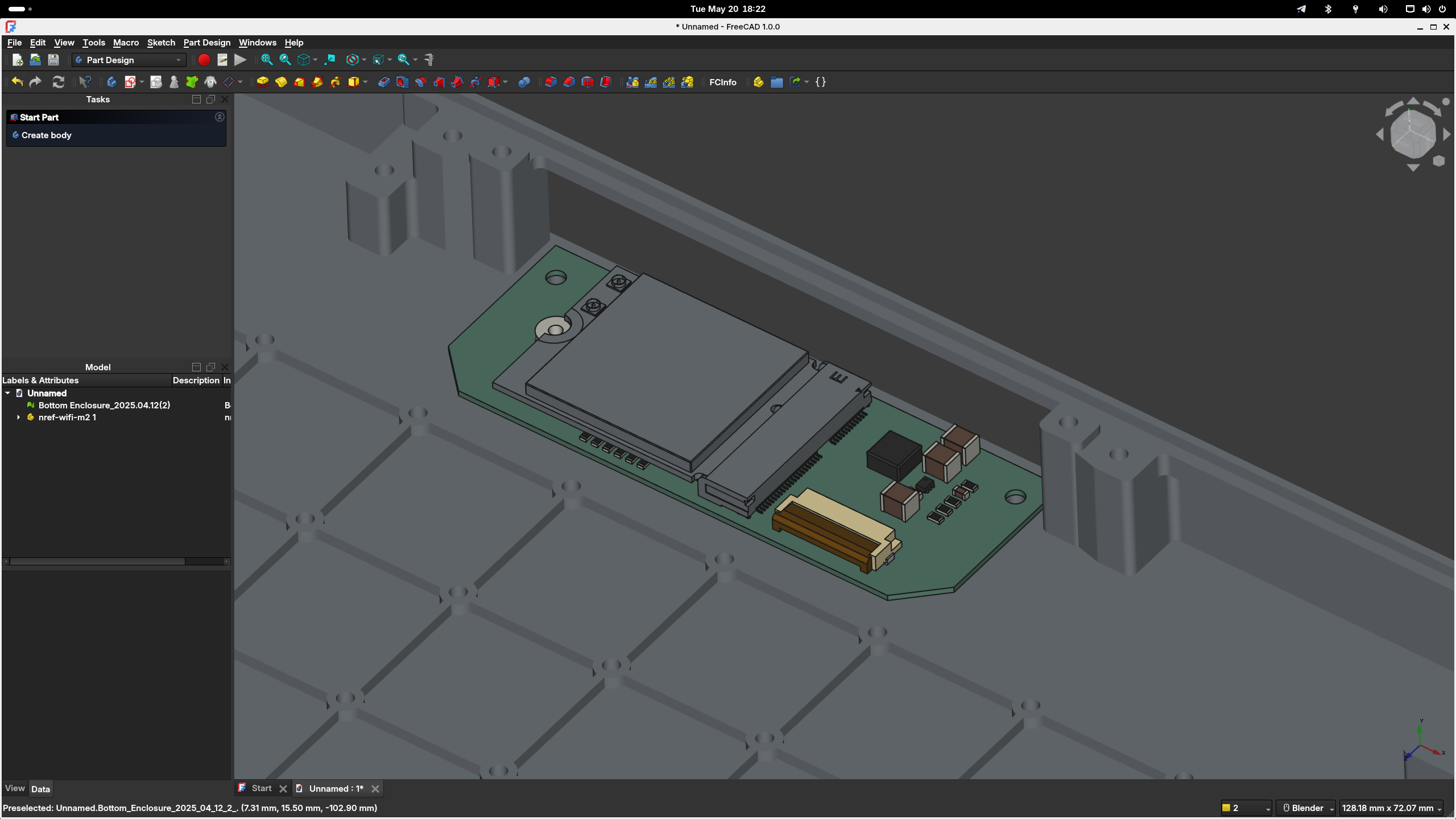Toggle Tasks panel floating window button
Screen dimensions: 1456x819
pyautogui.click(x=210, y=100)
